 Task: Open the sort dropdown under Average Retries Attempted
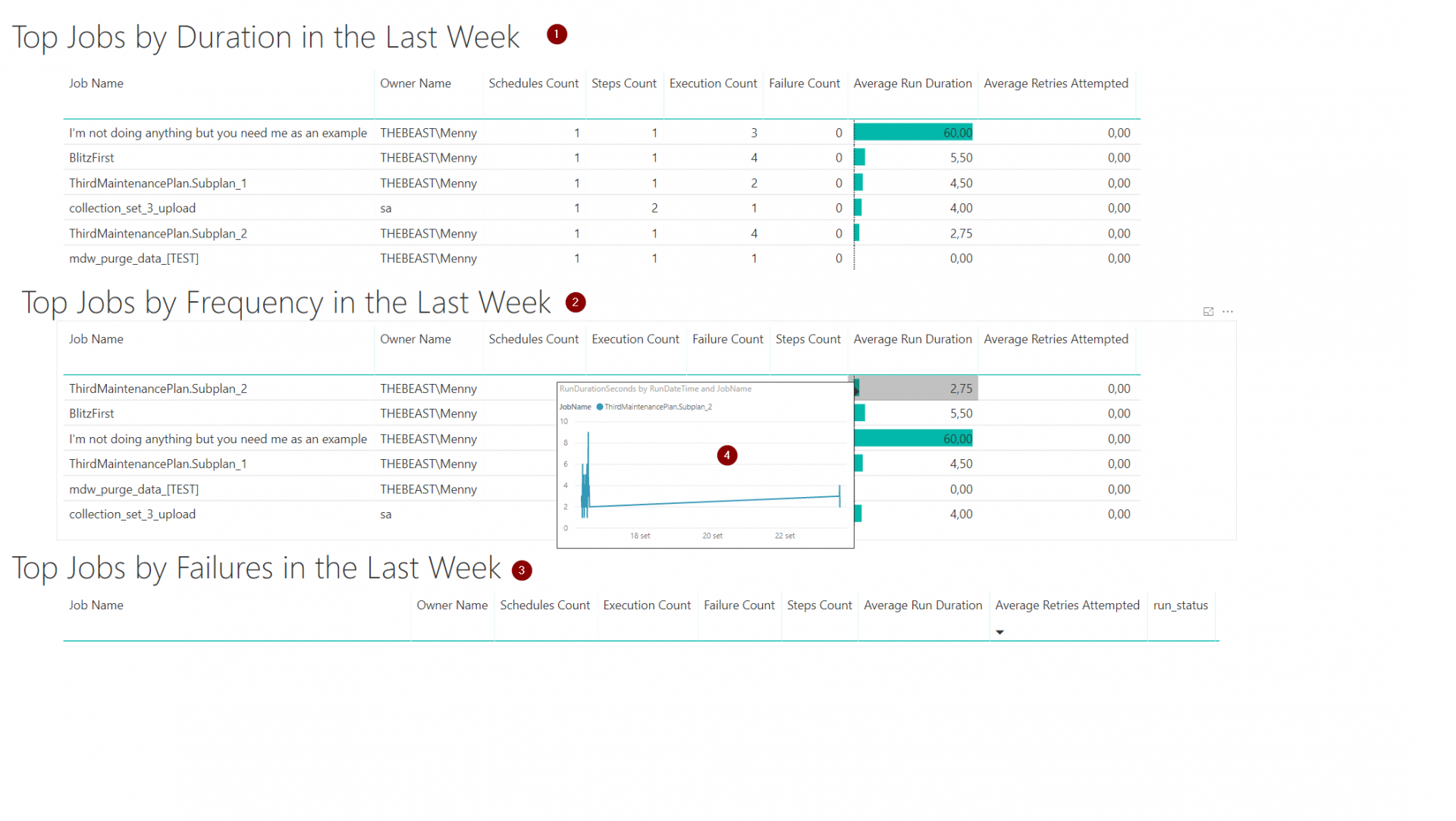click(999, 631)
